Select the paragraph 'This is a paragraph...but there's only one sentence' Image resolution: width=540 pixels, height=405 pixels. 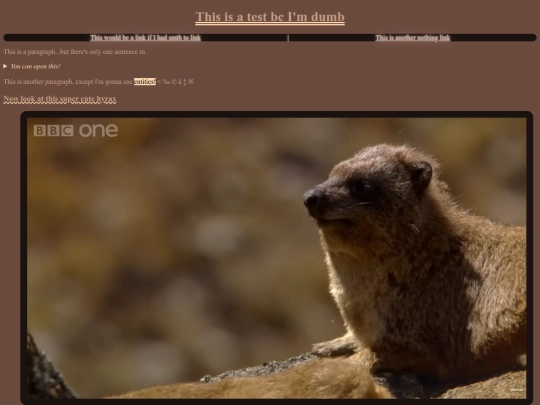click(x=74, y=52)
